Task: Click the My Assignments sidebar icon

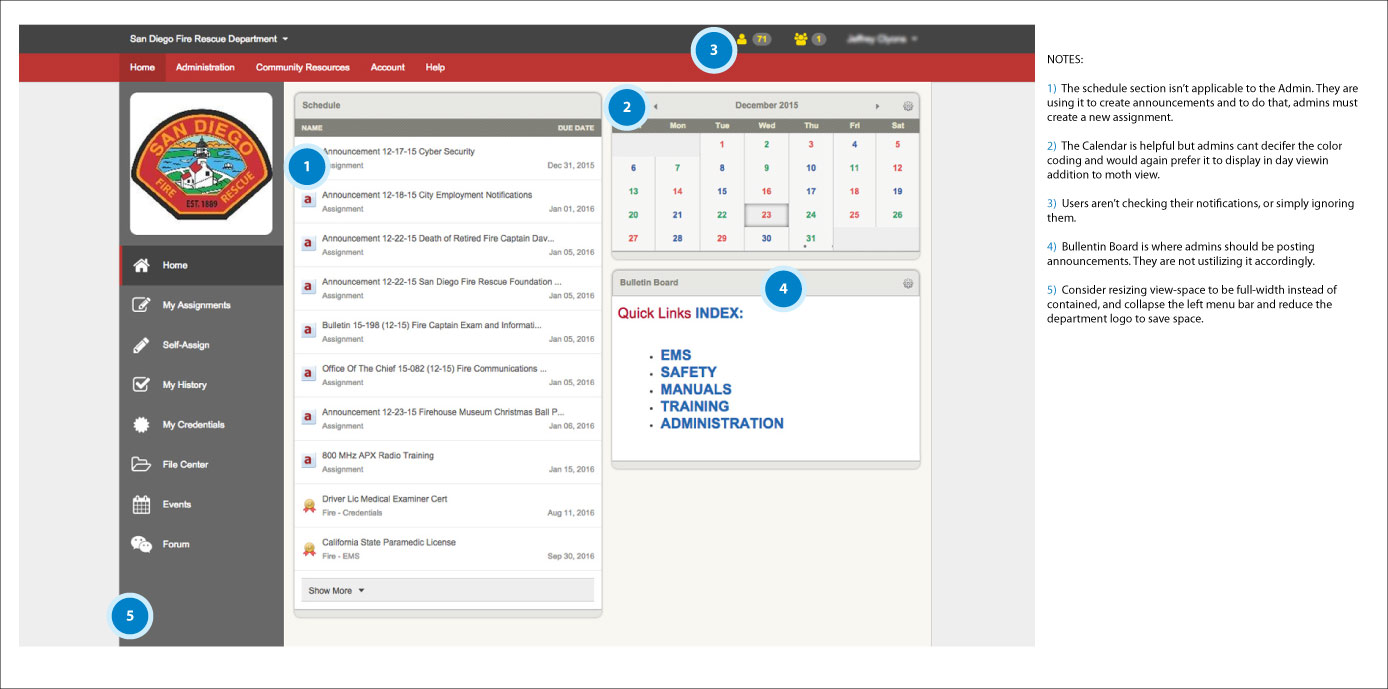Action: (142, 305)
